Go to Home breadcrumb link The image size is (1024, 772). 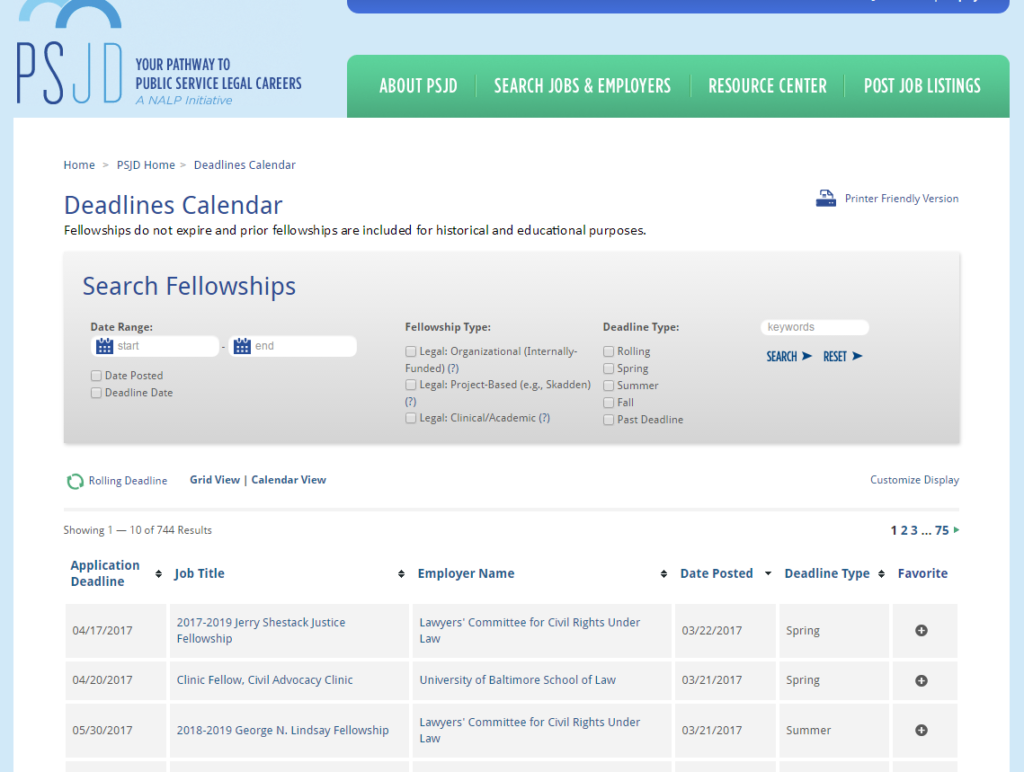tap(79, 165)
